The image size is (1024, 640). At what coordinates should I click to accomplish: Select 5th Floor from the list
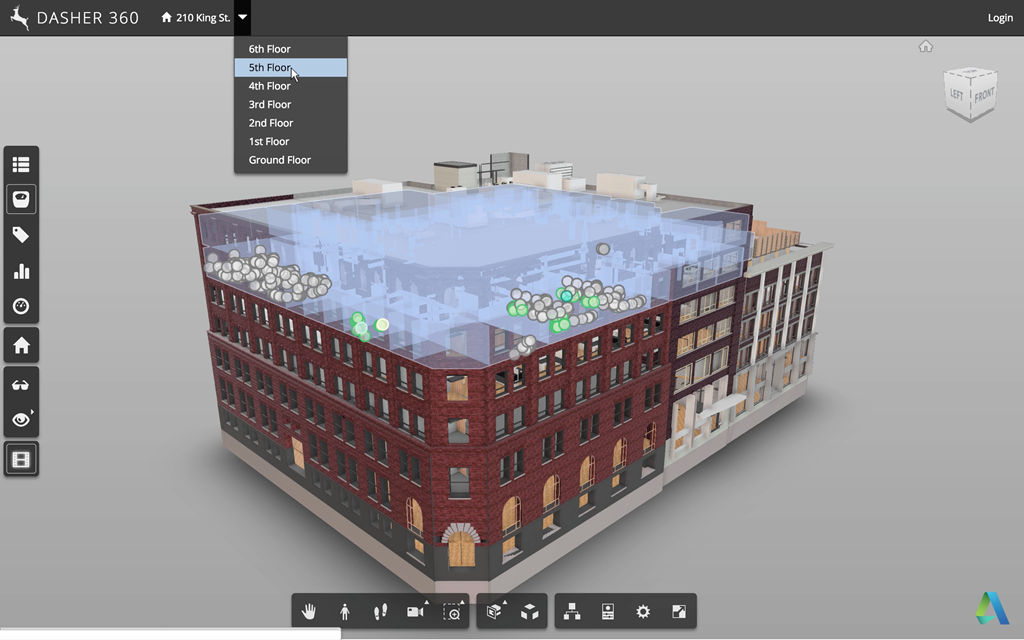coord(270,68)
